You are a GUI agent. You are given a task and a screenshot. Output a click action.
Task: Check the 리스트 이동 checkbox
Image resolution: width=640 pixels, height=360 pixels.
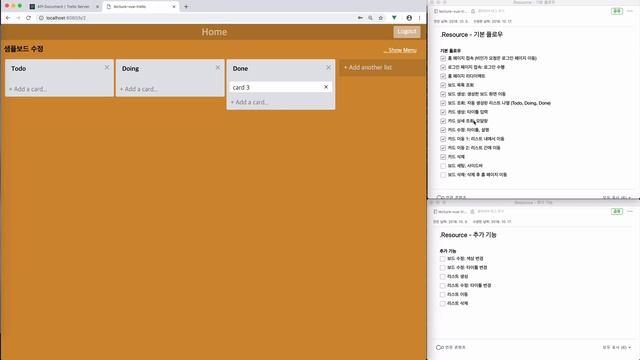coord(442,295)
